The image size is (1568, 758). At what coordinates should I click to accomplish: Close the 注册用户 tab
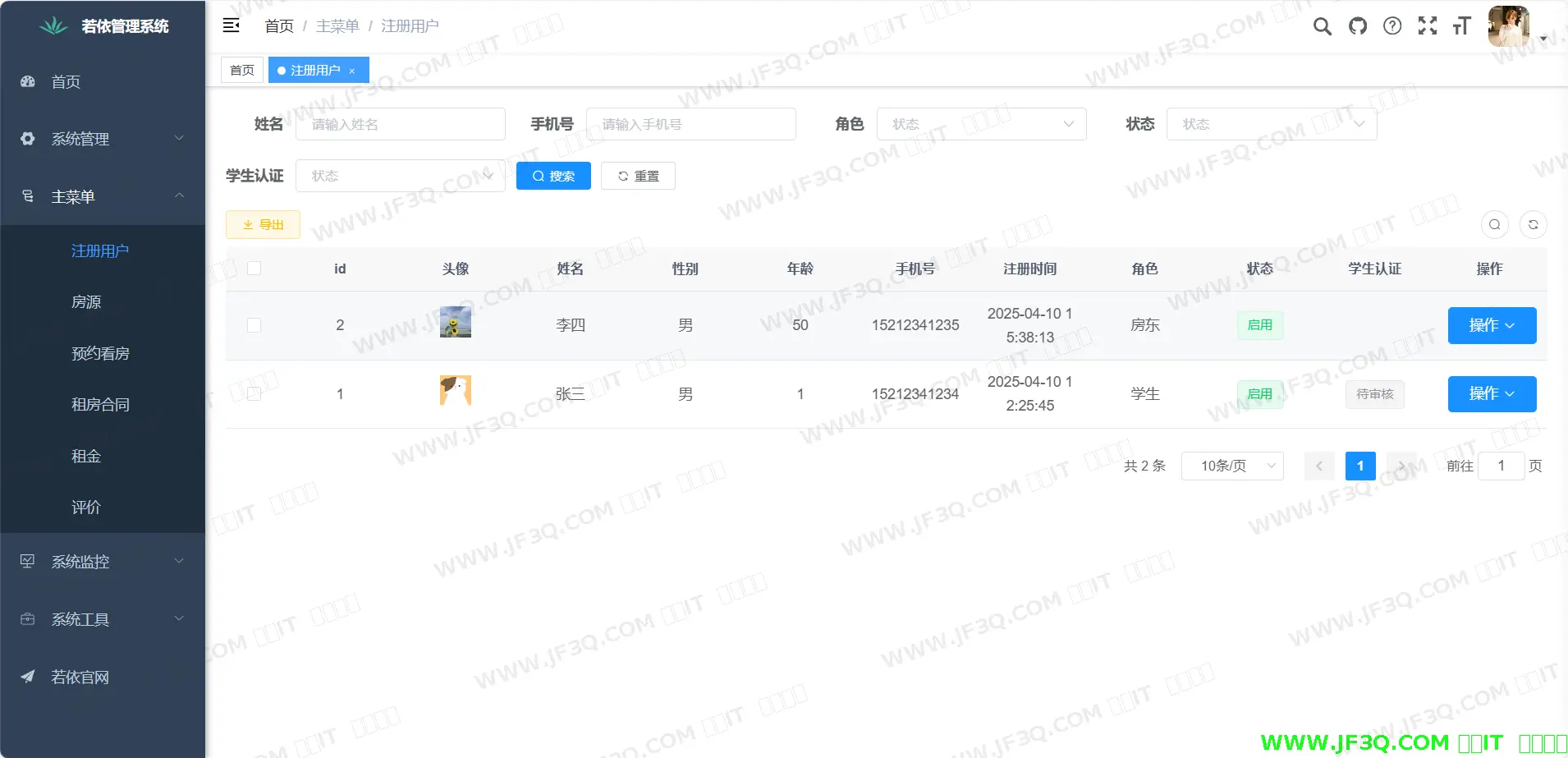352,71
